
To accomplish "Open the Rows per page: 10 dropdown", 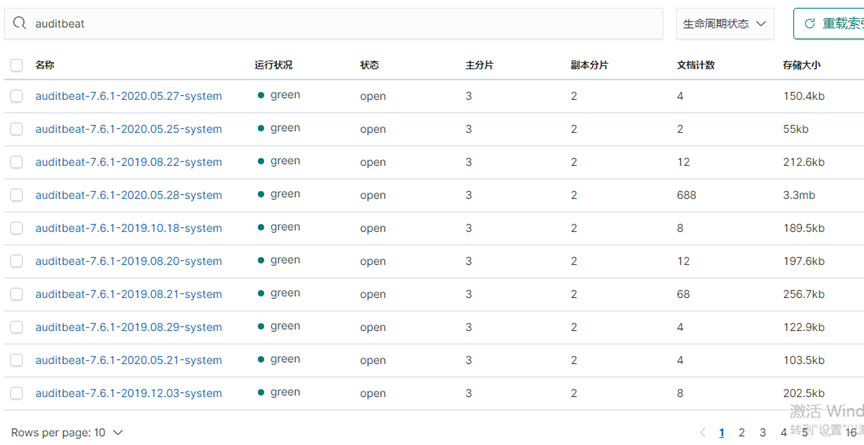I will click(x=67, y=432).
